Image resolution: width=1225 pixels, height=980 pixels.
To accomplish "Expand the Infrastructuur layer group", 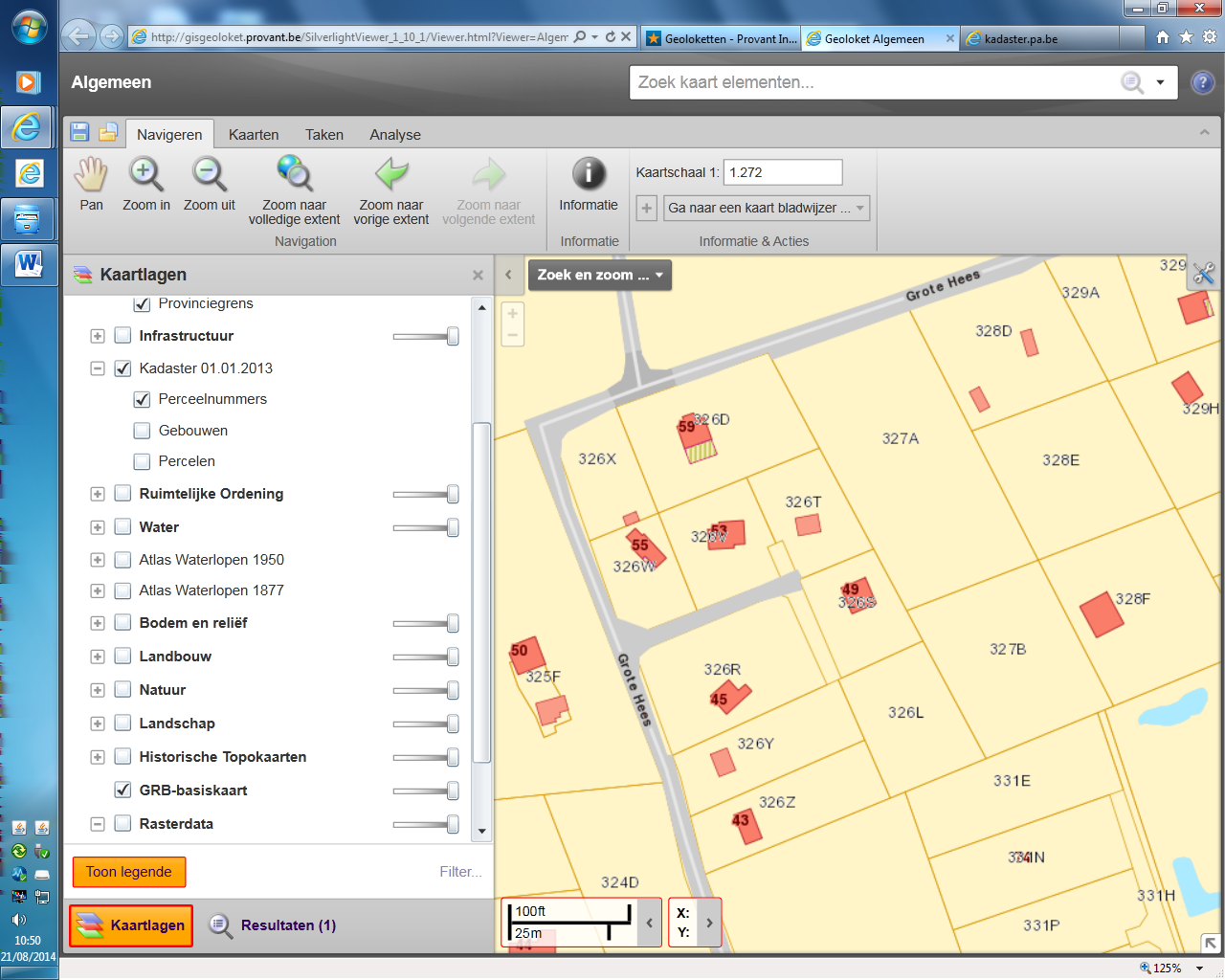I will click(98, 336).
